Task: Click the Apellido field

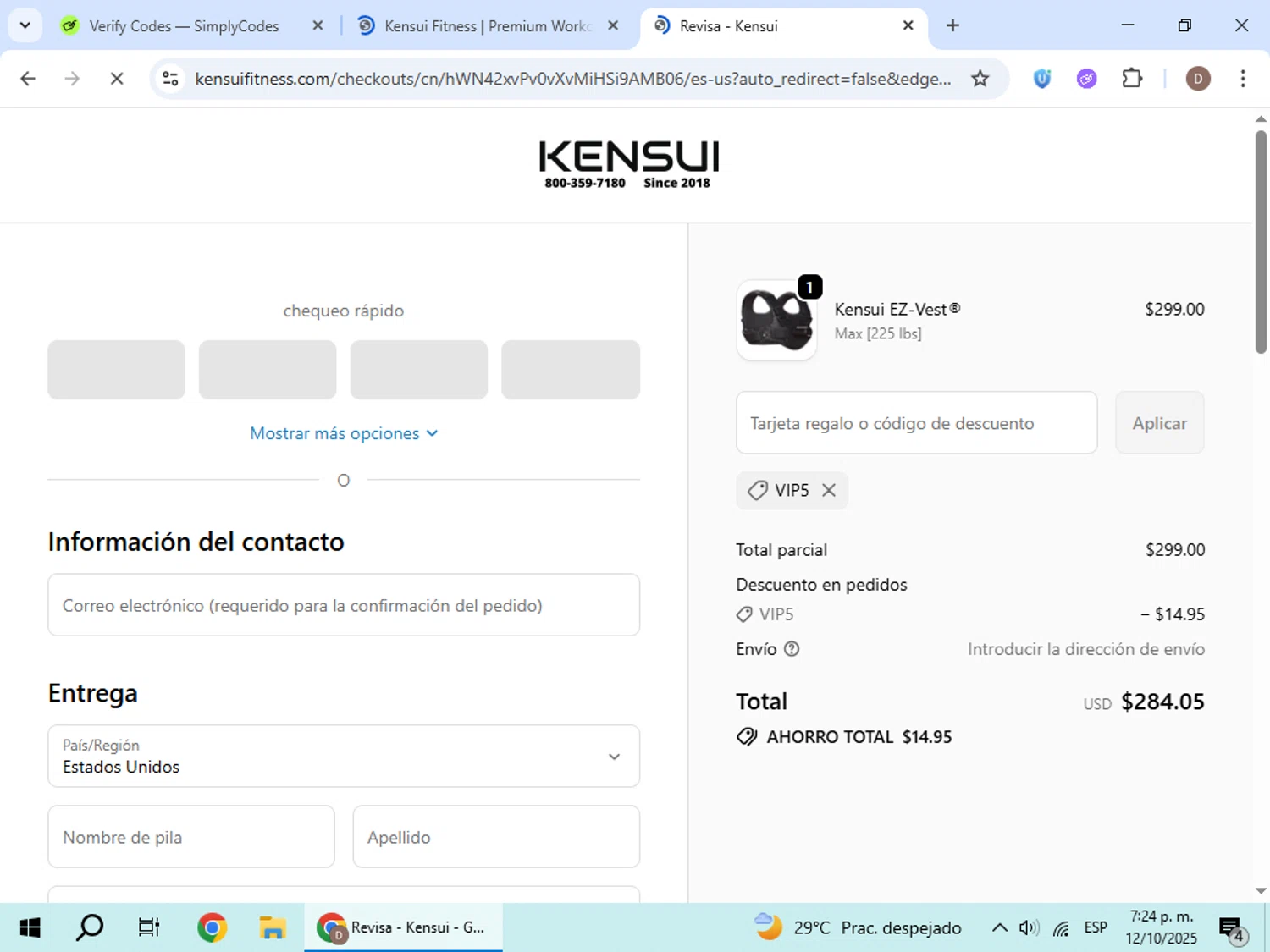Action: pos(496,836)
